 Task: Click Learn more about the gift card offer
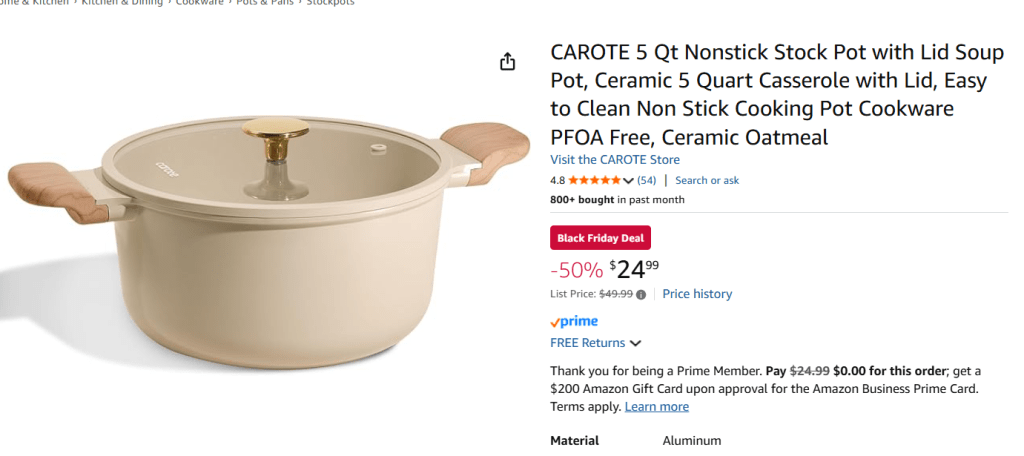pos(656,407)
